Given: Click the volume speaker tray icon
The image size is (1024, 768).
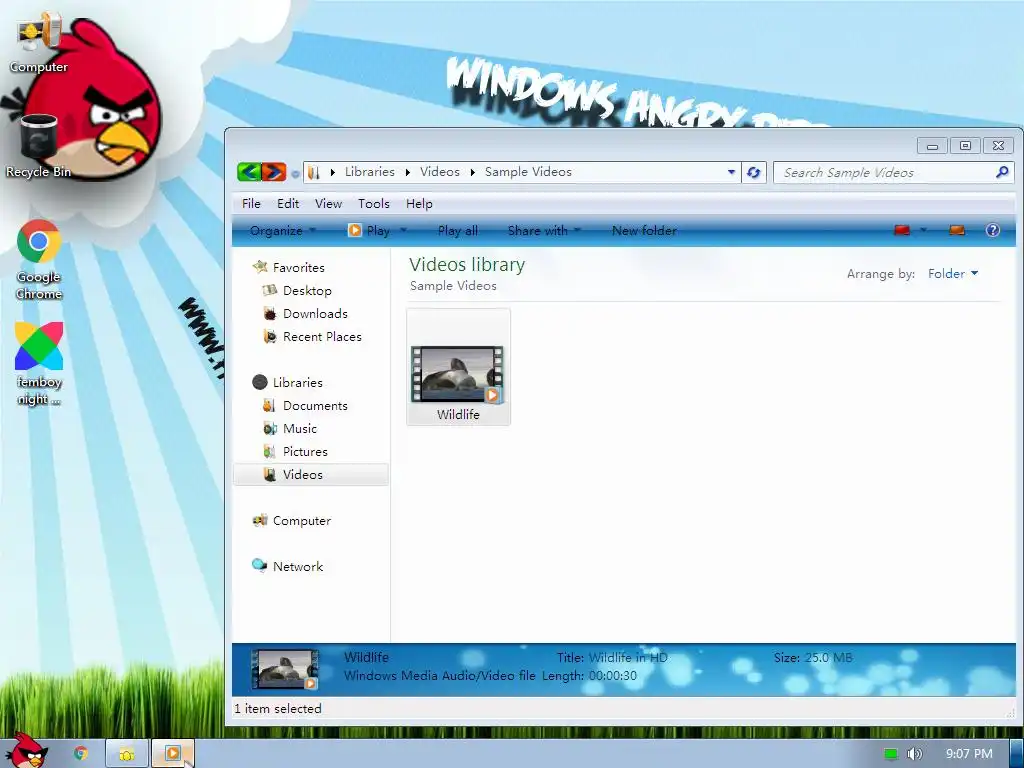Looking at the screenshot, I should click(x=915, y=754).
